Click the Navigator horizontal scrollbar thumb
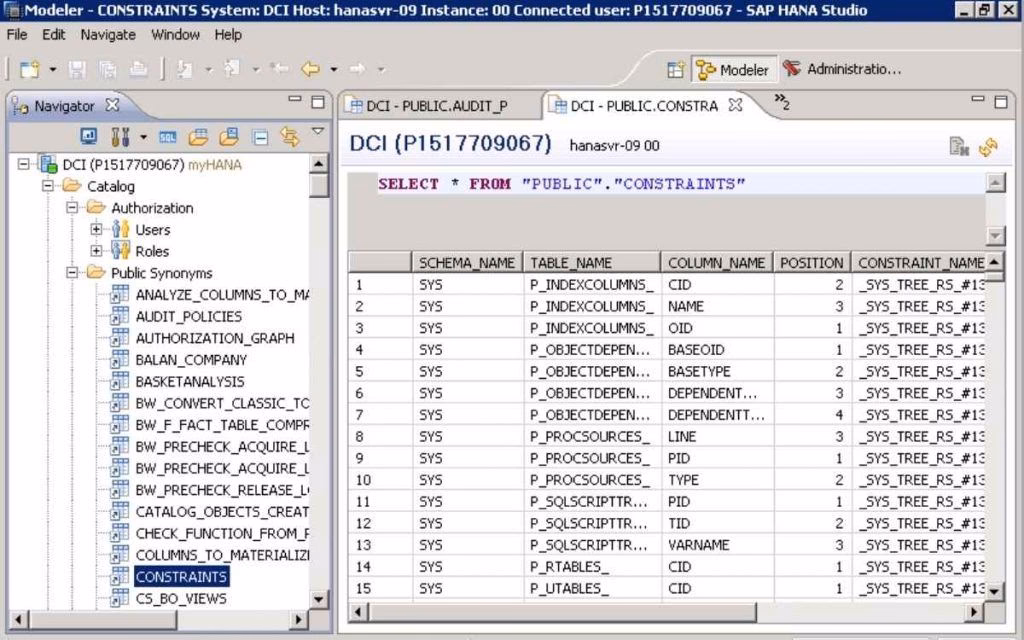Viewport: 1024px width, 640px height. (103, 619)
